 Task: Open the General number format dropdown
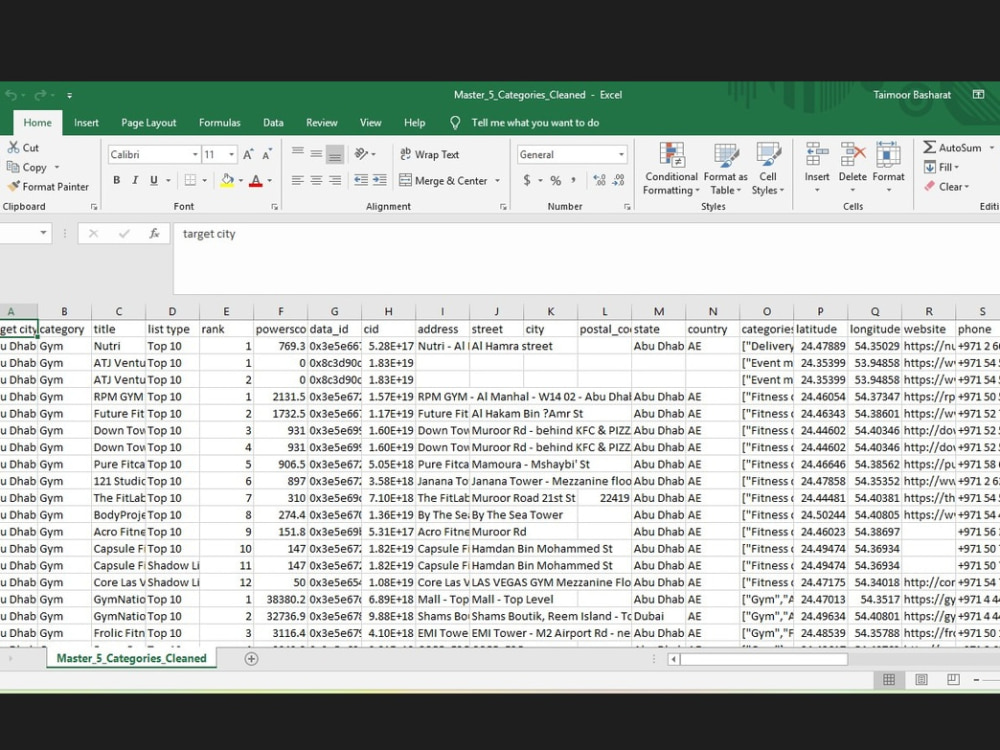pyautogui.click(x=621, y=154)
